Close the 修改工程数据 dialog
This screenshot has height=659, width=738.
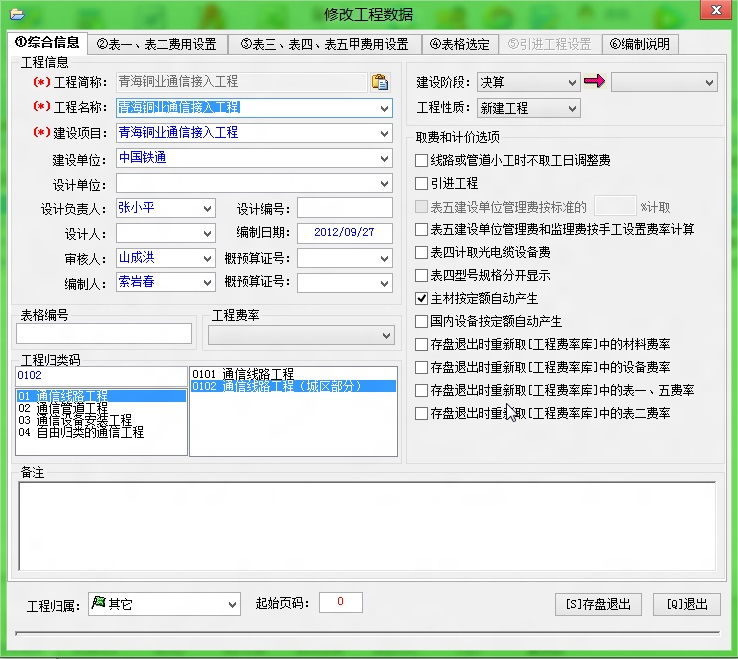coord(716,10)
